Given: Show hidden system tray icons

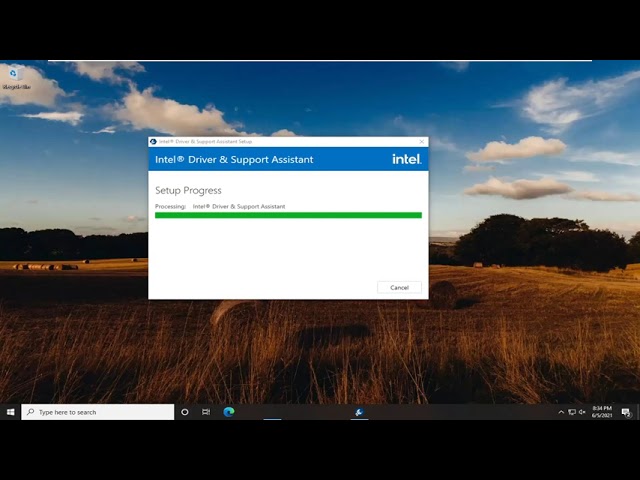Looking at the screenshot, I should [x=561, y=412].
